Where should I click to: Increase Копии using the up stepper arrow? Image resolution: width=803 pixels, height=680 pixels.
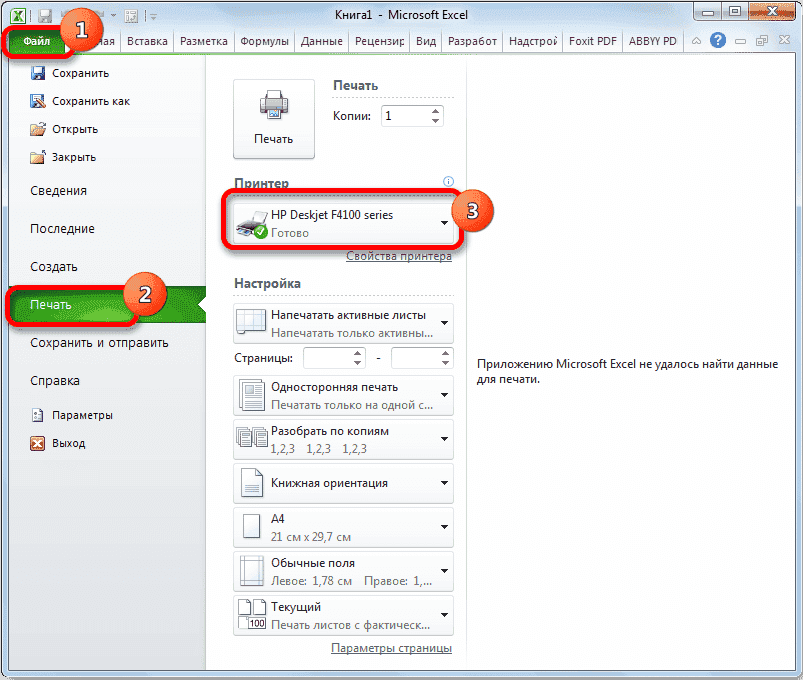click(x=435, y=110)
